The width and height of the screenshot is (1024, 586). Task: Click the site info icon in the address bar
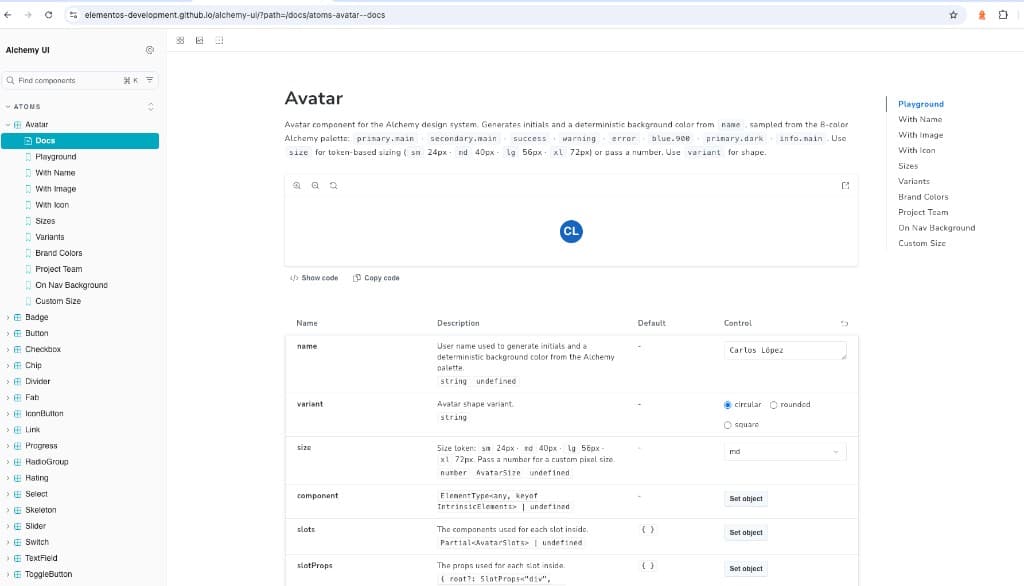[x=73, y=14]
